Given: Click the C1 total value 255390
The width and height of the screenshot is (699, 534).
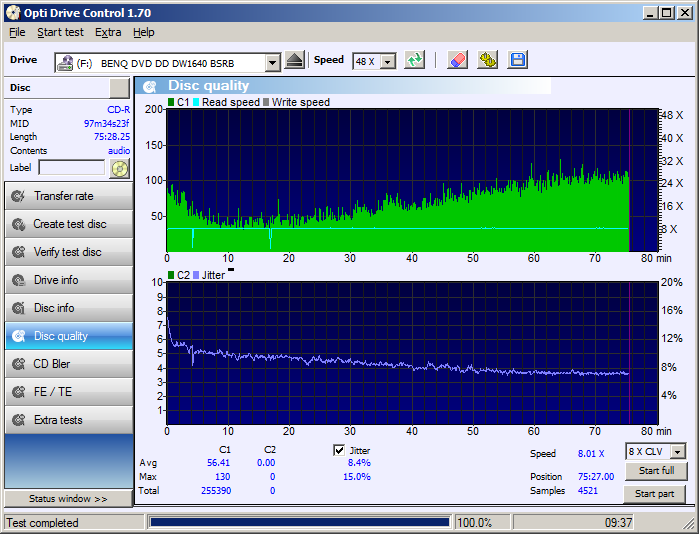Looking at the screenshot, I should coord(216,491).
